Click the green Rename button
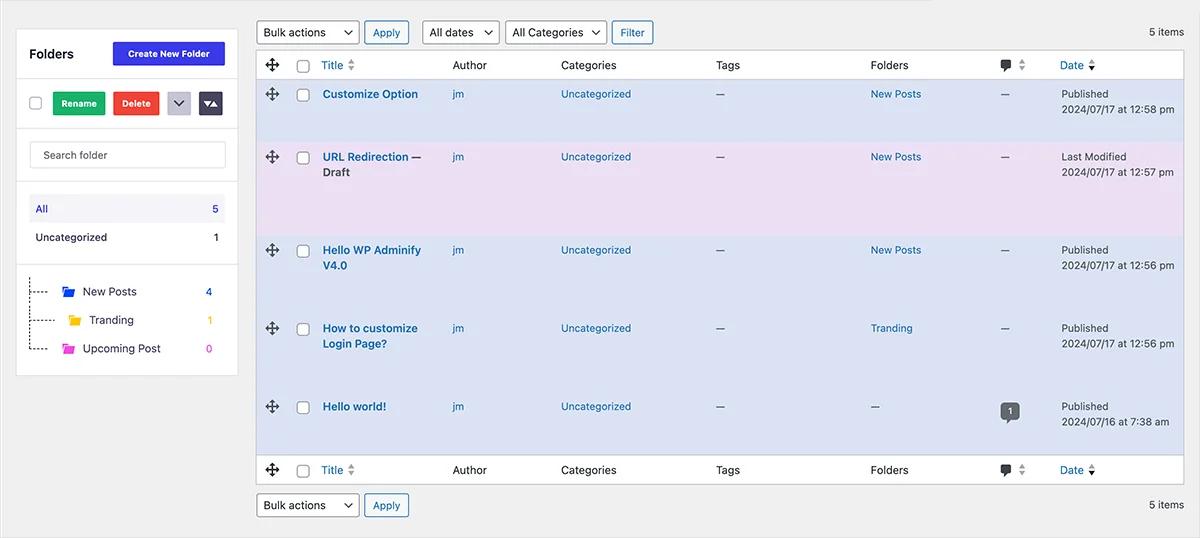 tap(79, 103)
